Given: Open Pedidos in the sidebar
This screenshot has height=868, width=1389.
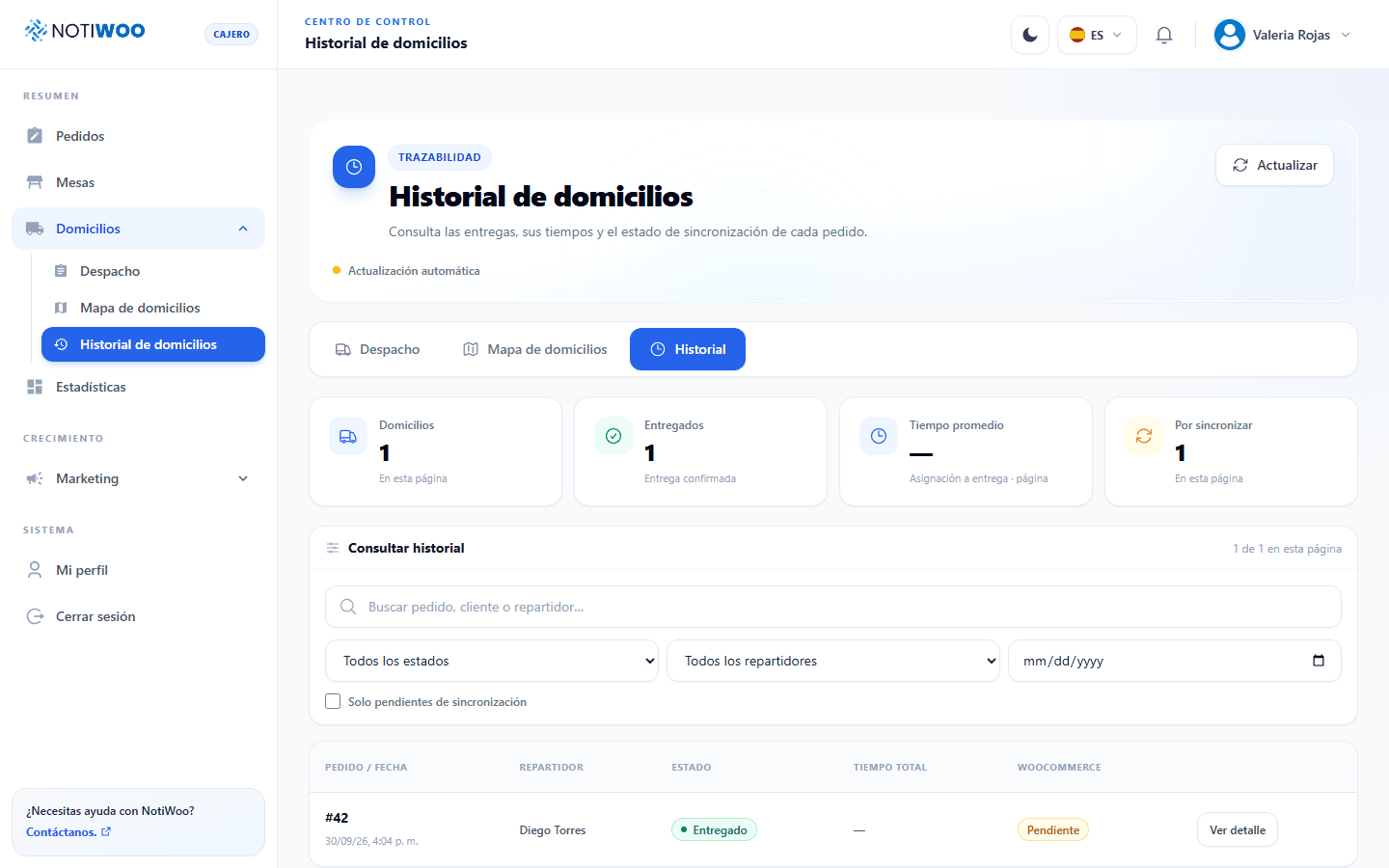Looking at the screenshot, I should click(138, 136).
